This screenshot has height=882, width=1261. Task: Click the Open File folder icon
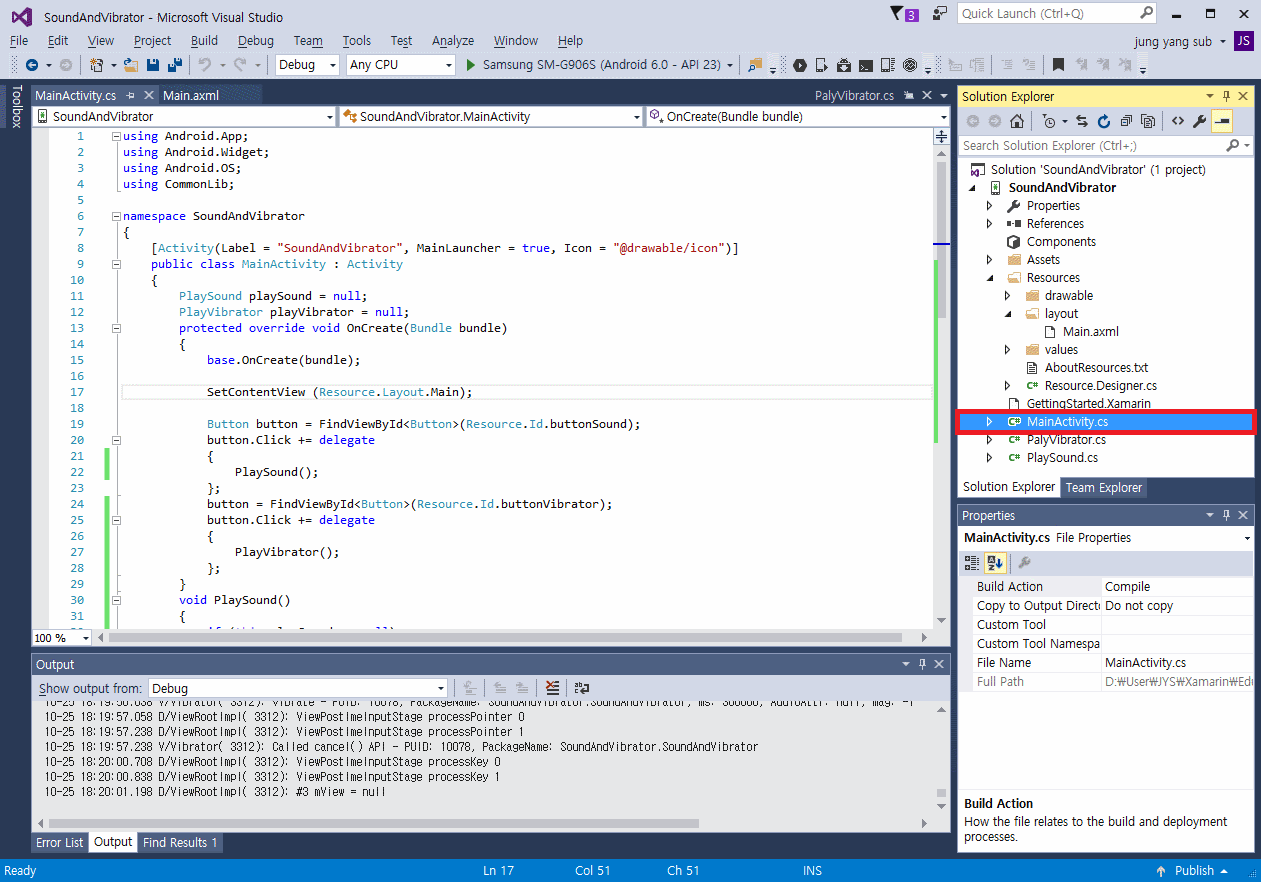(131, 65)
